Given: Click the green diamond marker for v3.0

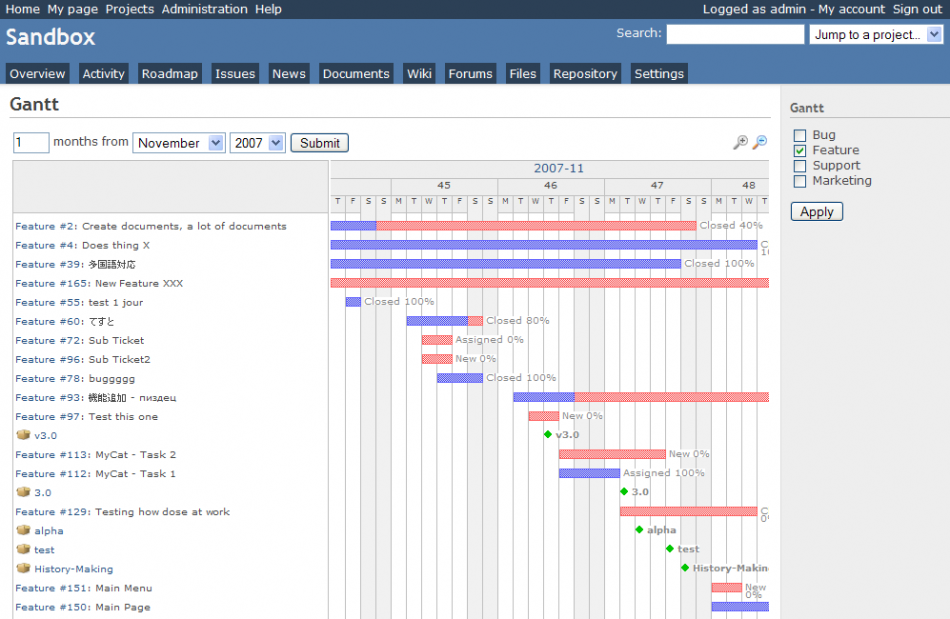Looking at the screenshot, I should 548,434.
